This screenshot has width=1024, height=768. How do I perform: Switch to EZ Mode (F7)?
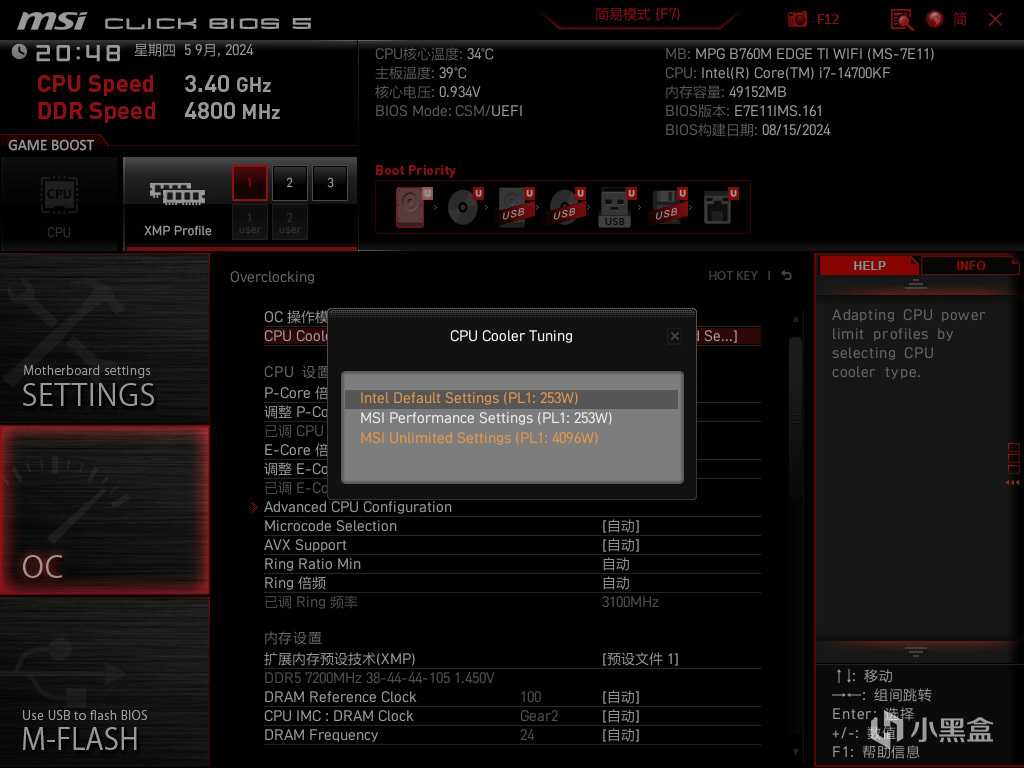tap(637, 14)
